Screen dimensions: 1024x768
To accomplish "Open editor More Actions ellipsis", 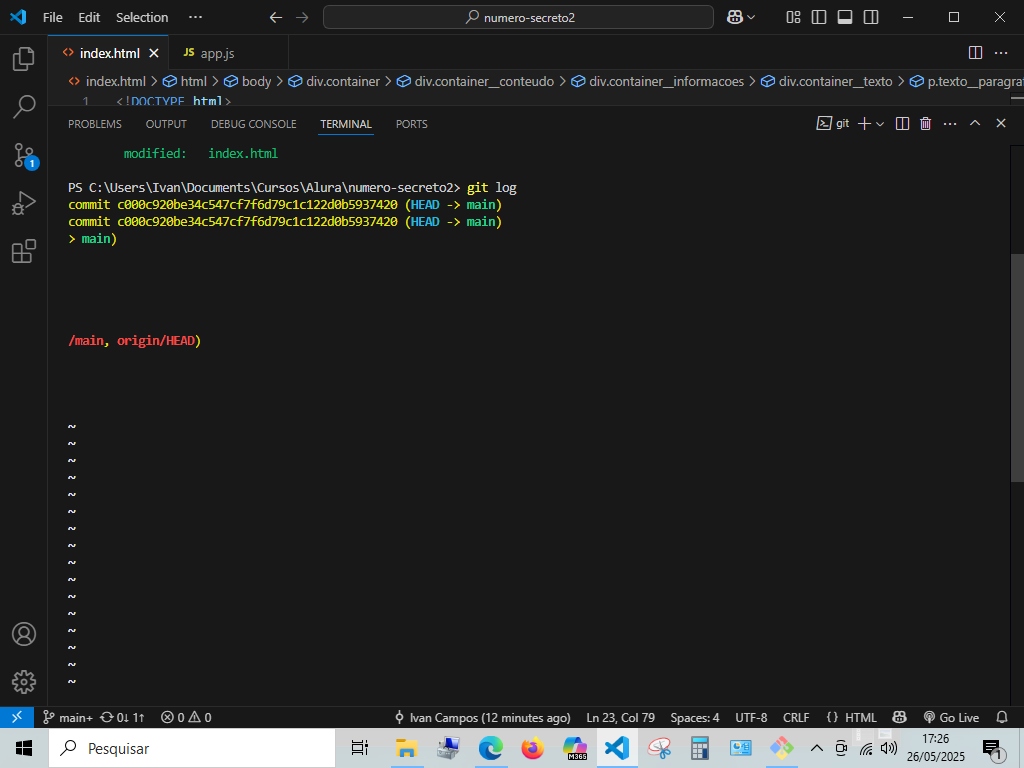I will [1001, 53].
